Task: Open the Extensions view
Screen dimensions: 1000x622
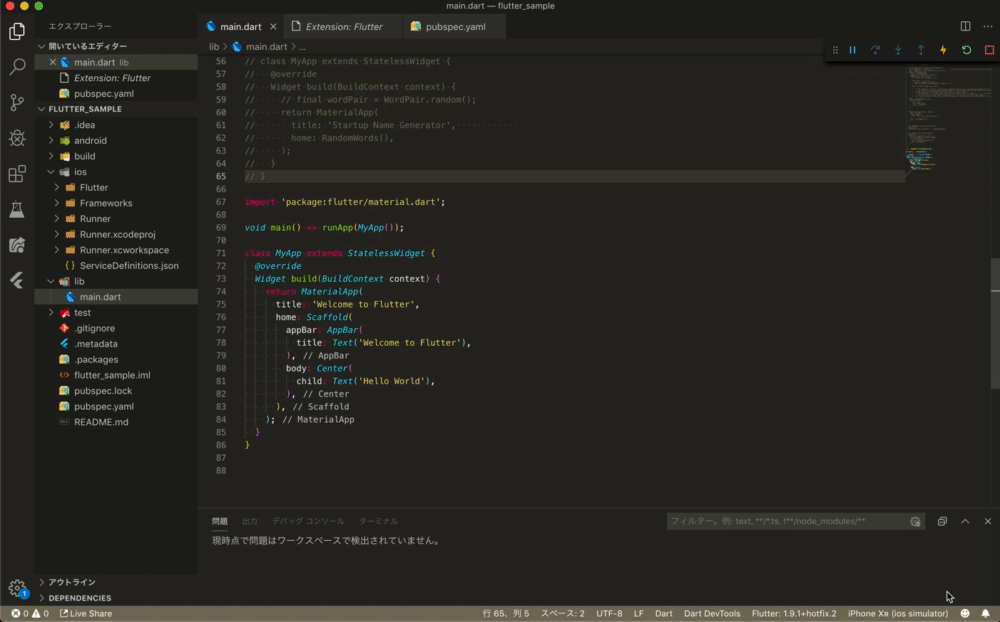Action: [17, 174]
